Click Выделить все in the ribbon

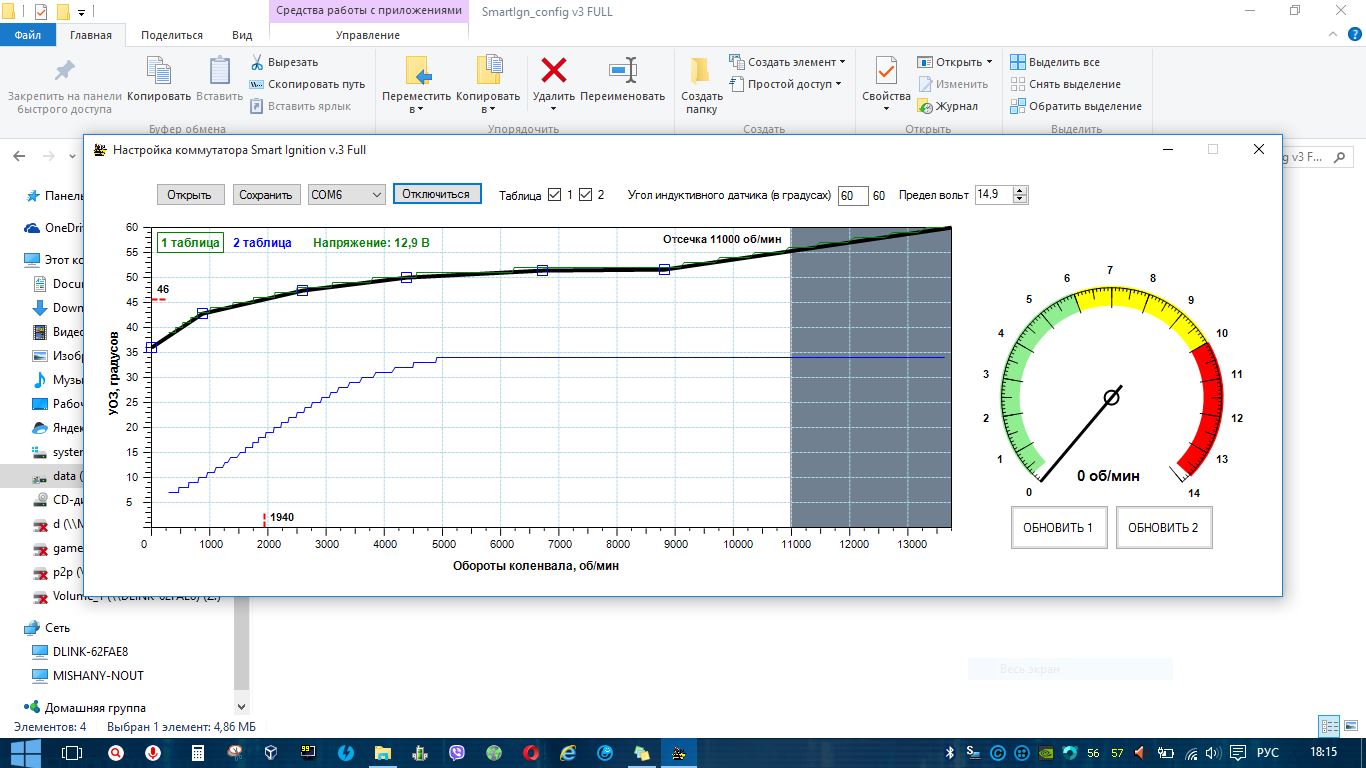[x=1054, y=62]
